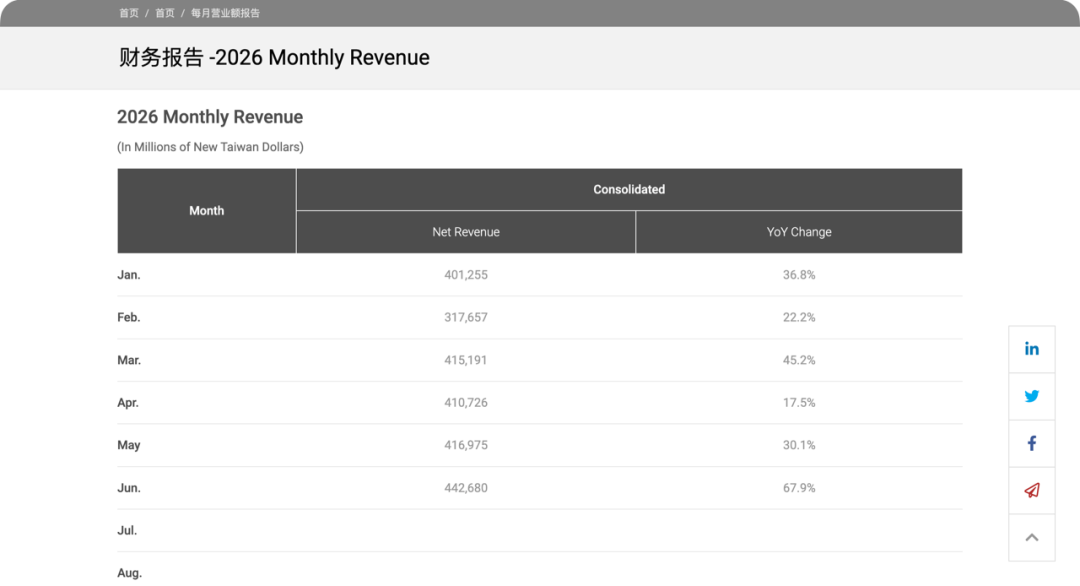Click April YoY change 17.5%
The height and width of the screenshot is (586, 1080).
(799, 403)
